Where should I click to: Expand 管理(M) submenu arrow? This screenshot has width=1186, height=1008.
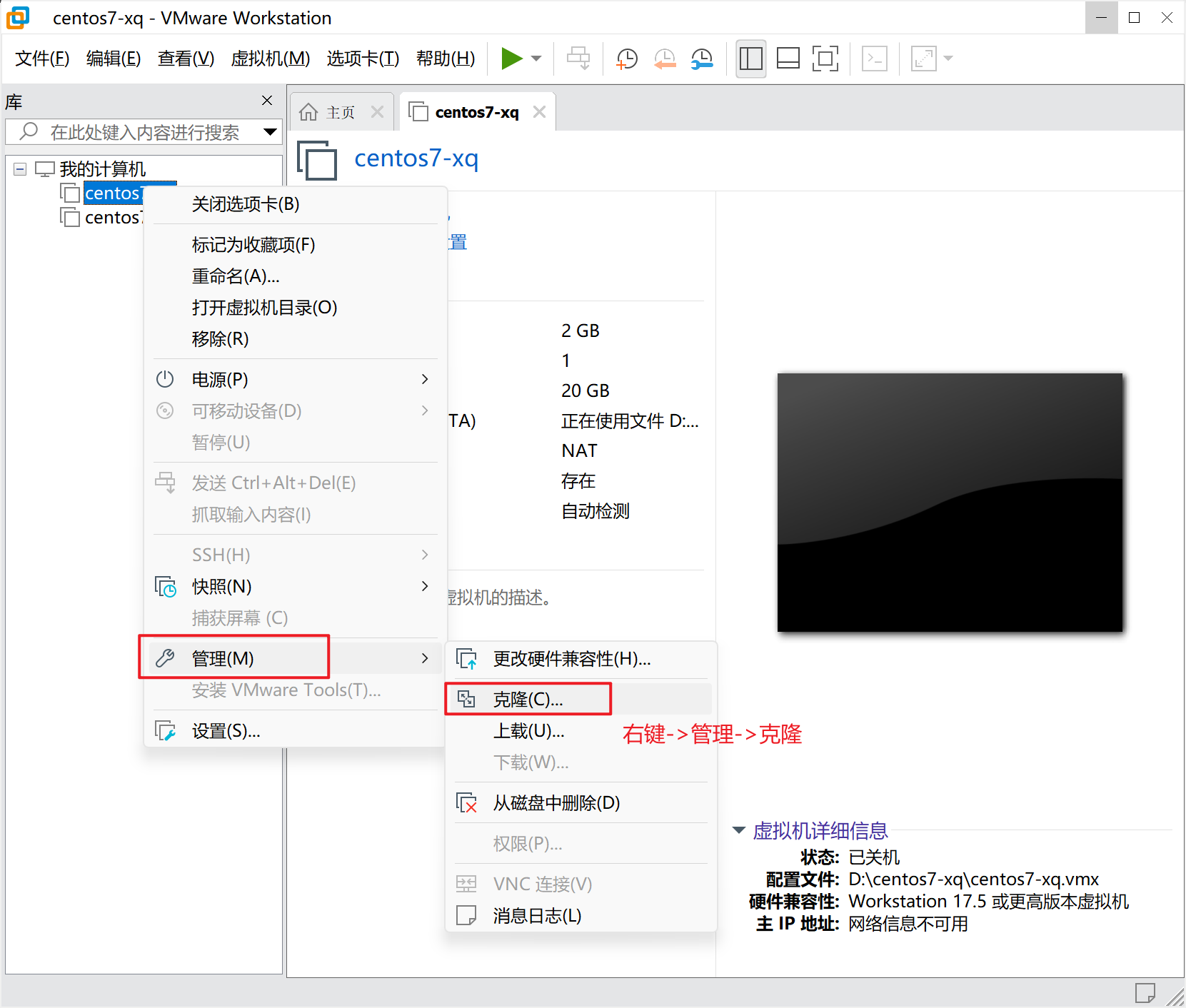tap(425, 658)
